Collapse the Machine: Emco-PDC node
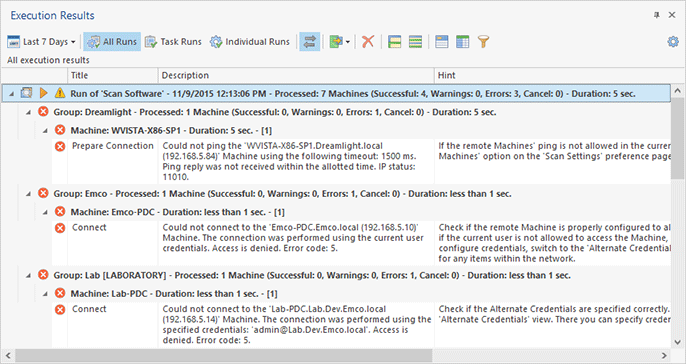This screenshot has height=364, width=686. pos(45,212)
